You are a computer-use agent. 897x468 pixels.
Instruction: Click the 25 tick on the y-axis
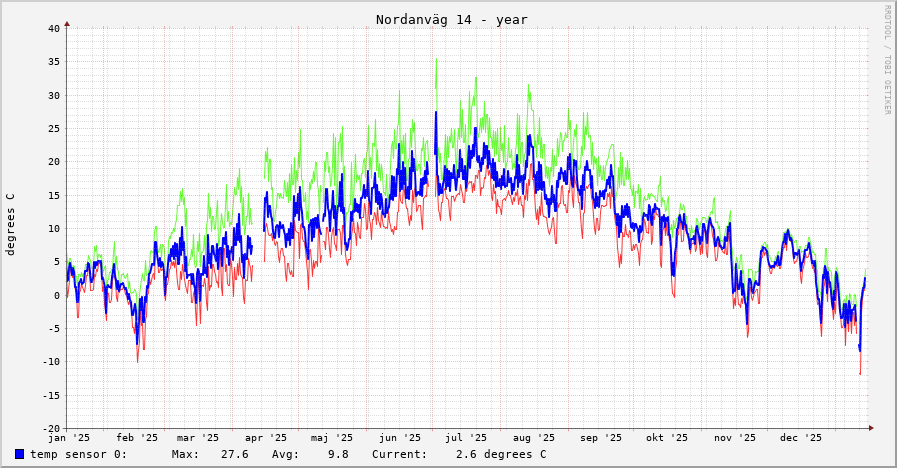[53, 128]
